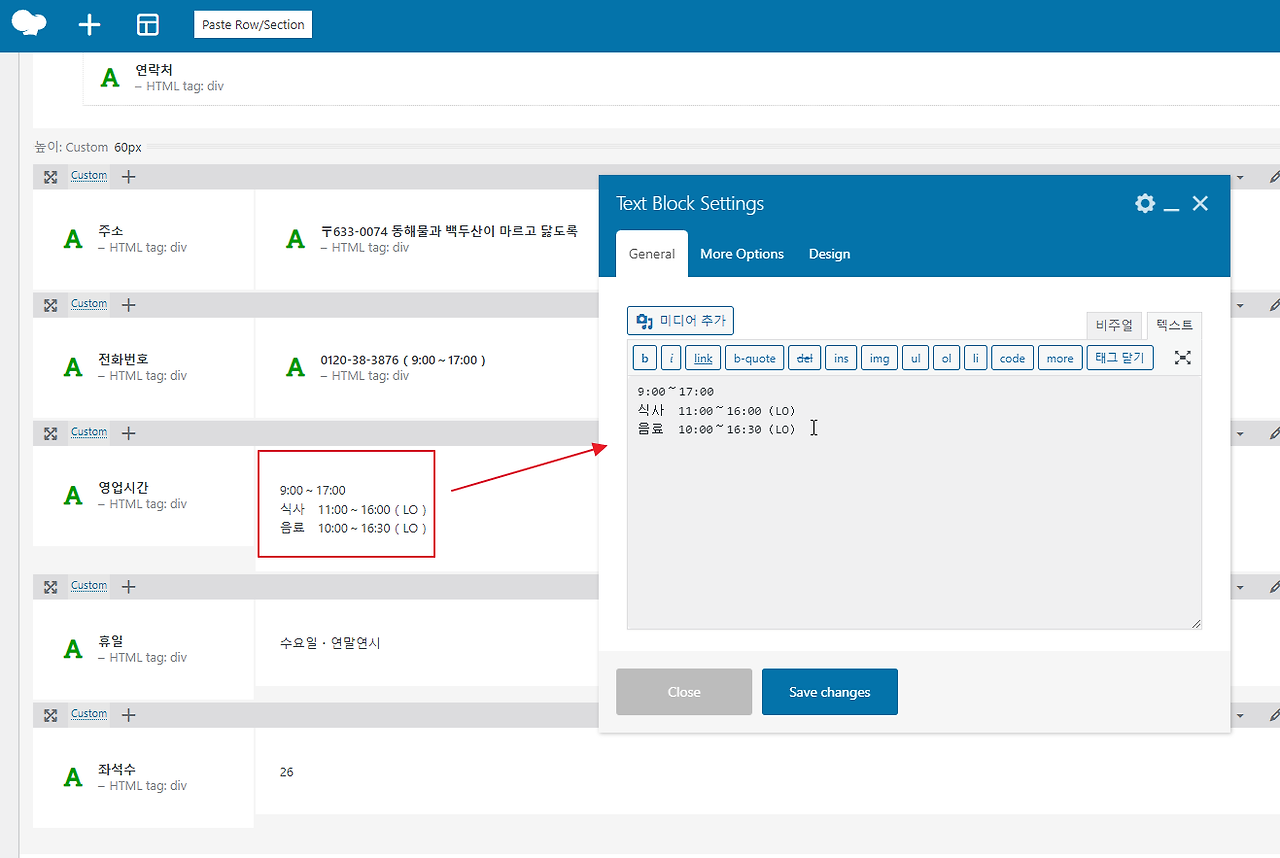Viewport: 1280px width, 858px height.
Task: Click the 미디어 추가 button
Action: [x=680, y=321]
